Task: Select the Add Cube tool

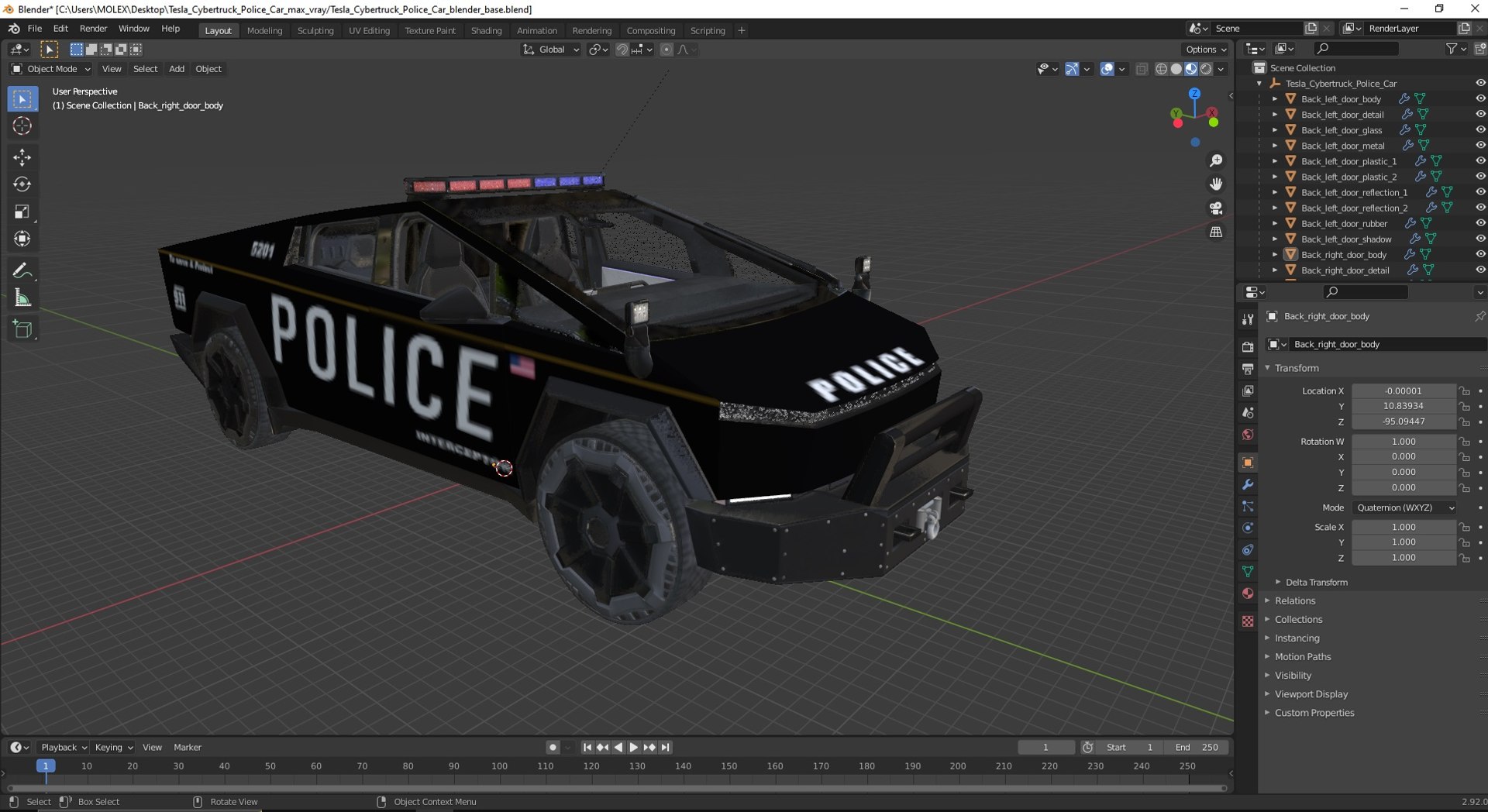Action: [22, 329]
